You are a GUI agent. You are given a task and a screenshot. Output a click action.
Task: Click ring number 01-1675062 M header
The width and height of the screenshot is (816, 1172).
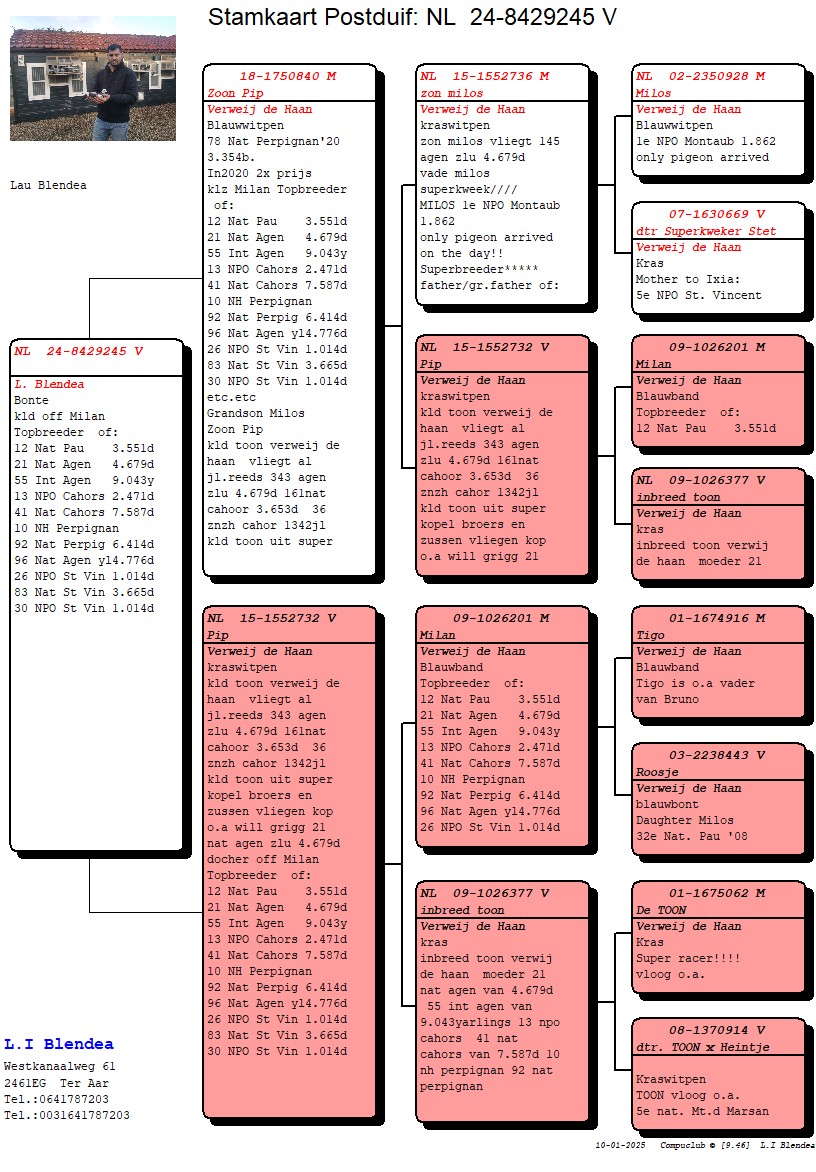click(x=717, y=893)
